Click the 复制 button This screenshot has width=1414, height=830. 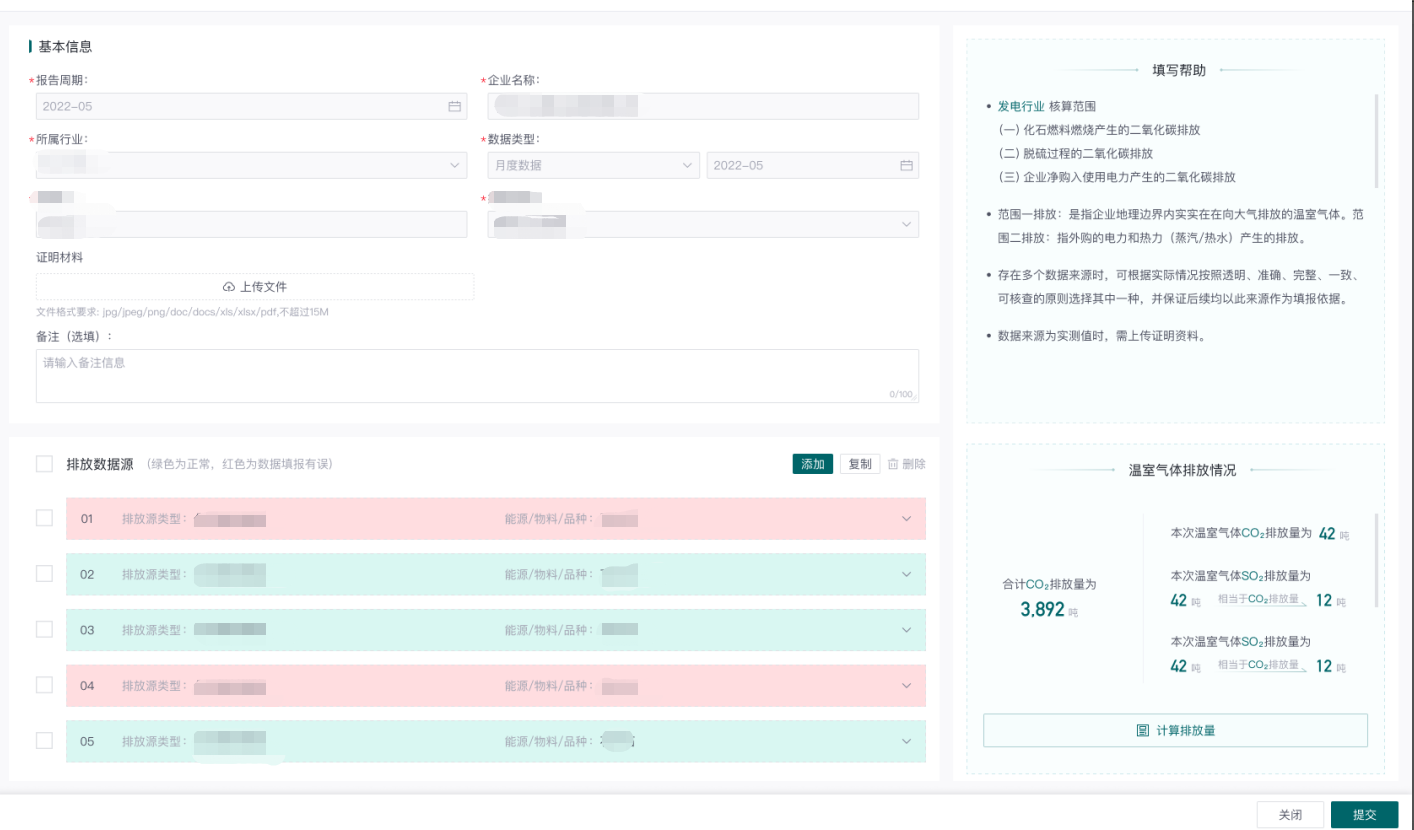click(860, 464)
